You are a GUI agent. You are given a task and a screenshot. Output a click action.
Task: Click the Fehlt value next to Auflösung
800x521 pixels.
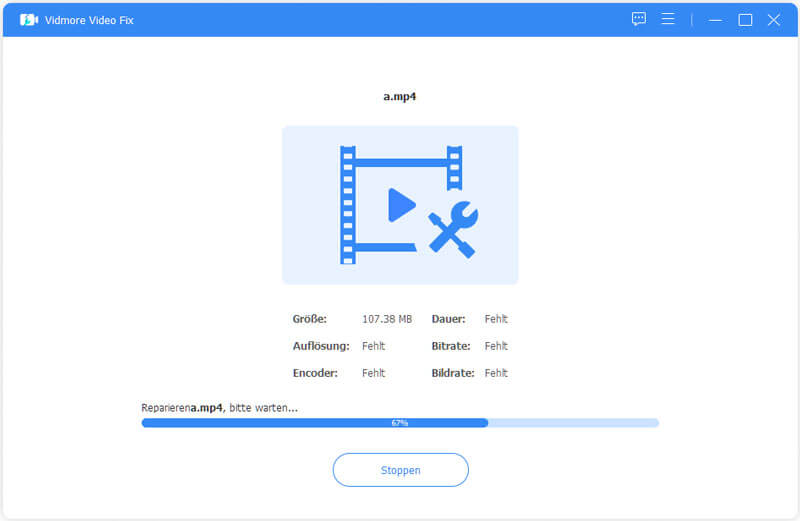373,346
